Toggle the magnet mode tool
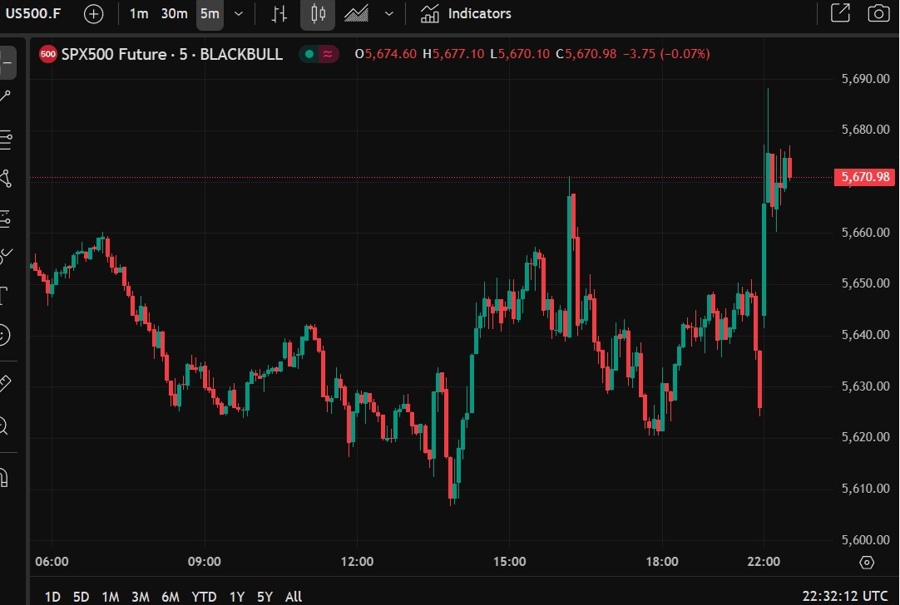Screen dimensions: 900x605 click(4, 476)
